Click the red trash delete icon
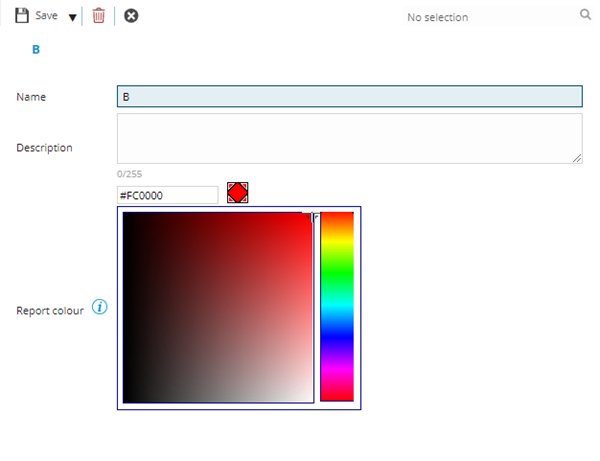The height and width of the screenshot is (461, 600). pos(98,16)
